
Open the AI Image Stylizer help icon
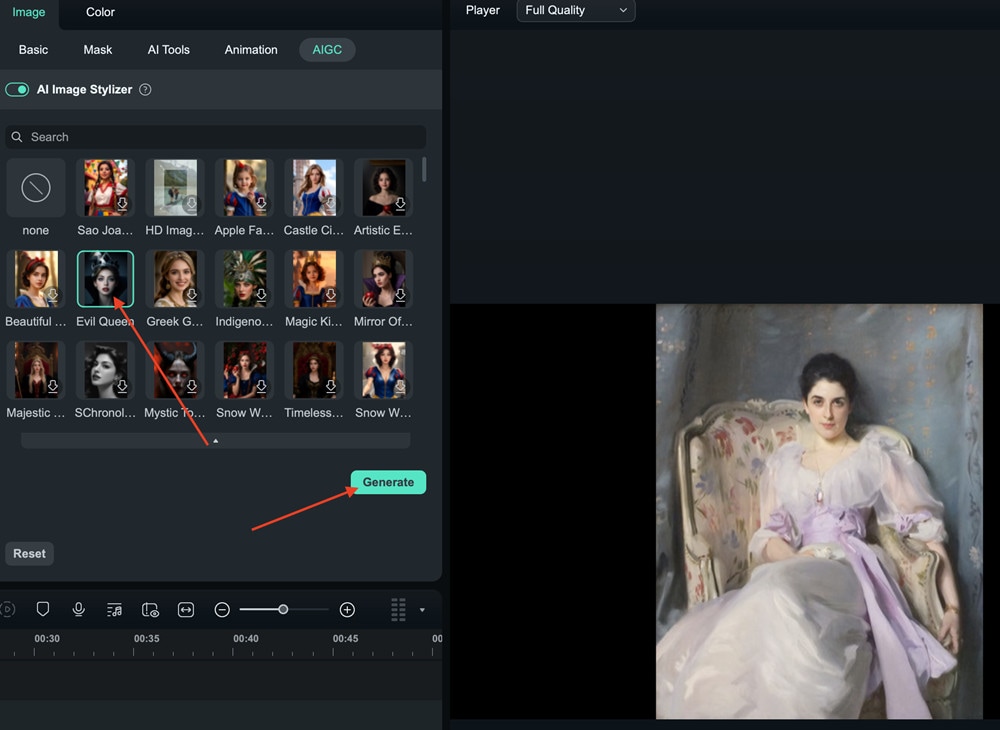145,90
